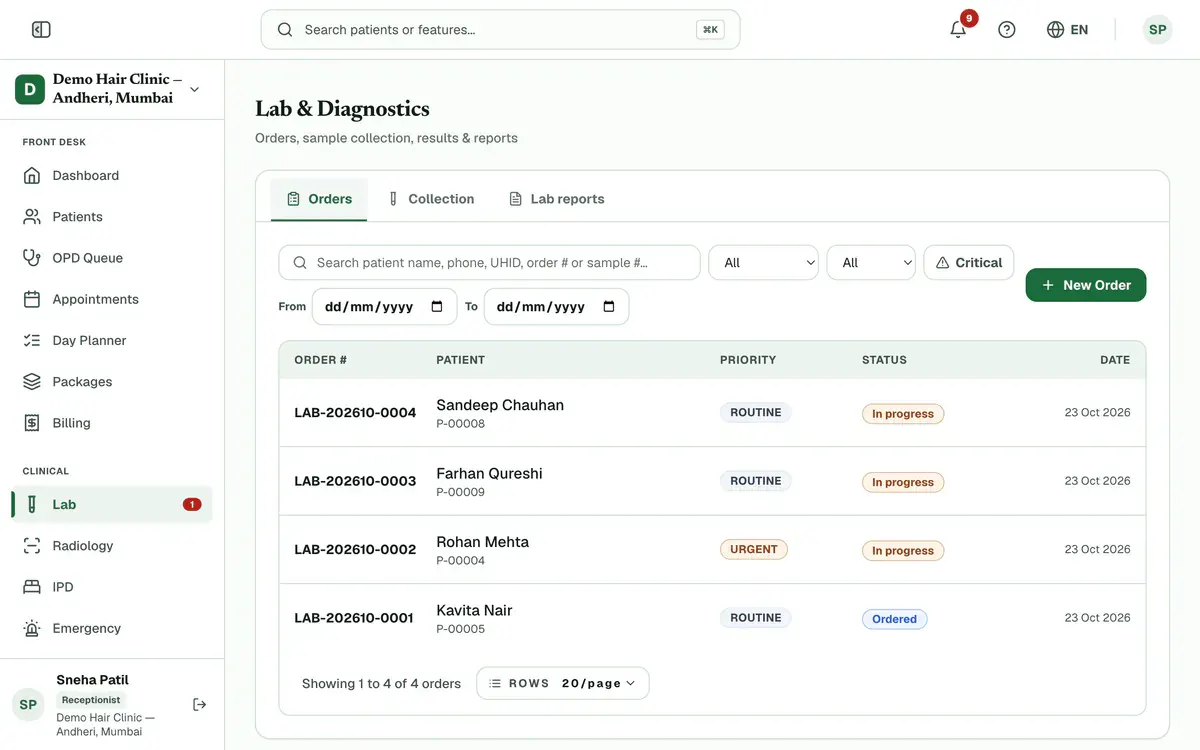Click Farhan Qureshi's ROUTINE priority badge
This screenshot has width=1200, height=750.
[x=756, y=481]
